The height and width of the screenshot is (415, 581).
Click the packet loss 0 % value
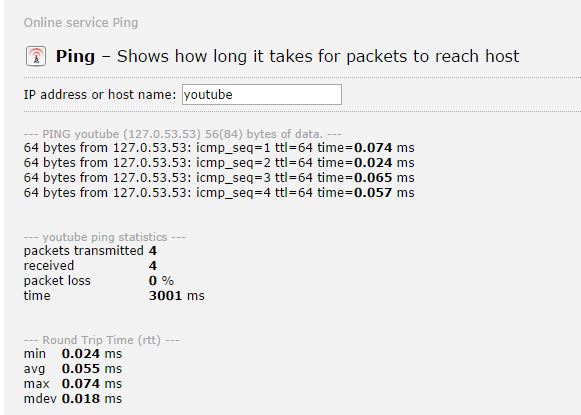(x=161, y=280)
